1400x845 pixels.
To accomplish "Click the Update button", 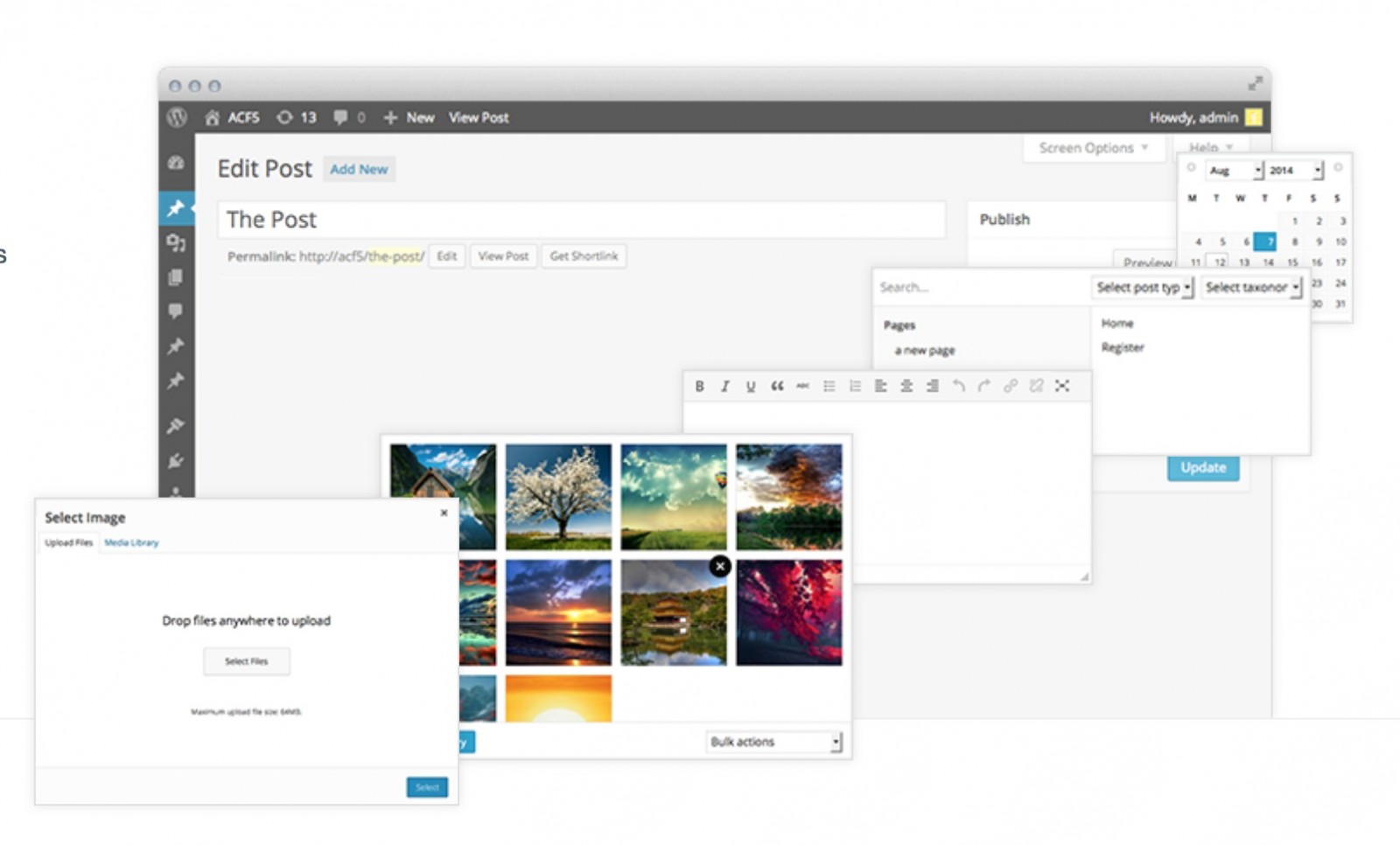I will point(1203,468).
